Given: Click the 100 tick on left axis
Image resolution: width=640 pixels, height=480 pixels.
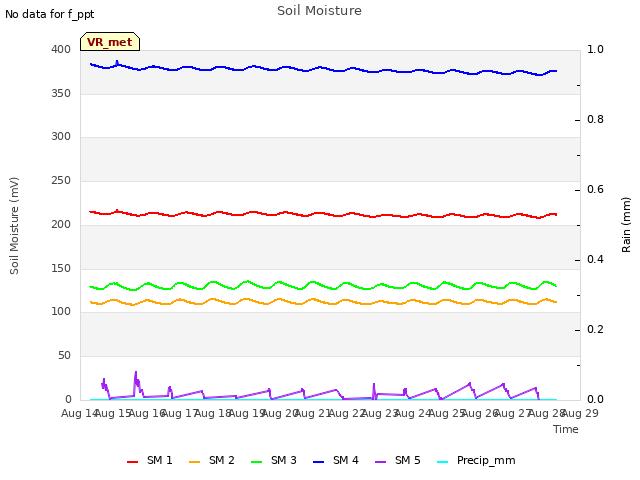Looking at the screenshot, I should pyautogui.click(x=61, y=311).
